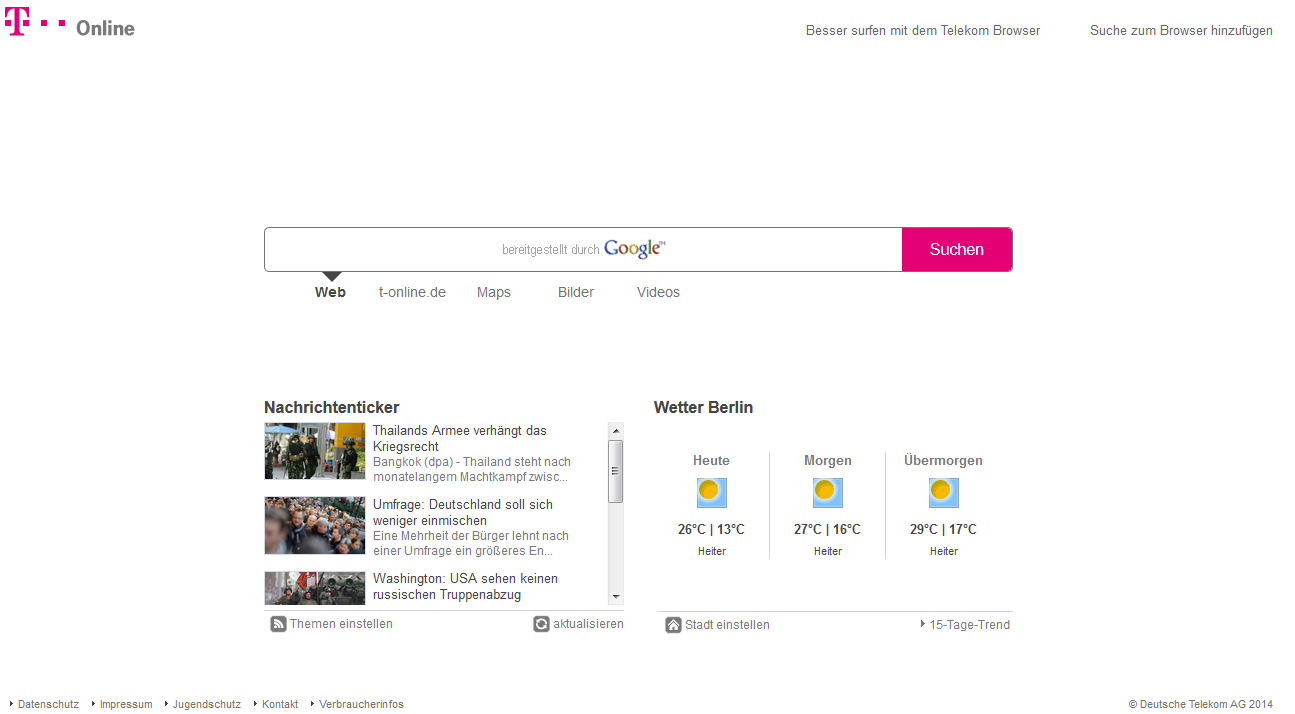Click the 26°C | 13°C temperature text
This screenshot has width=1295, height=714.
(711, 530)
